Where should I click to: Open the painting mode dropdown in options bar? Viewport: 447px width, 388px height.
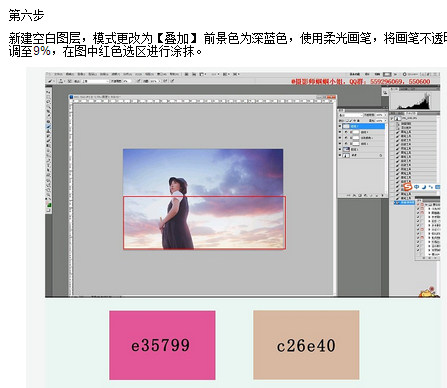pos(96,81)
